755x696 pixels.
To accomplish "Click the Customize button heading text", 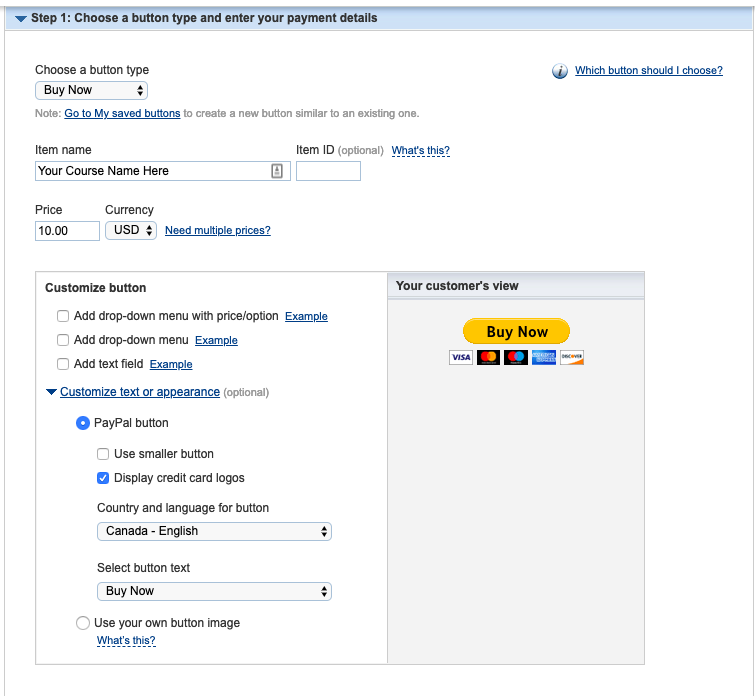I will tap(96, 288).
